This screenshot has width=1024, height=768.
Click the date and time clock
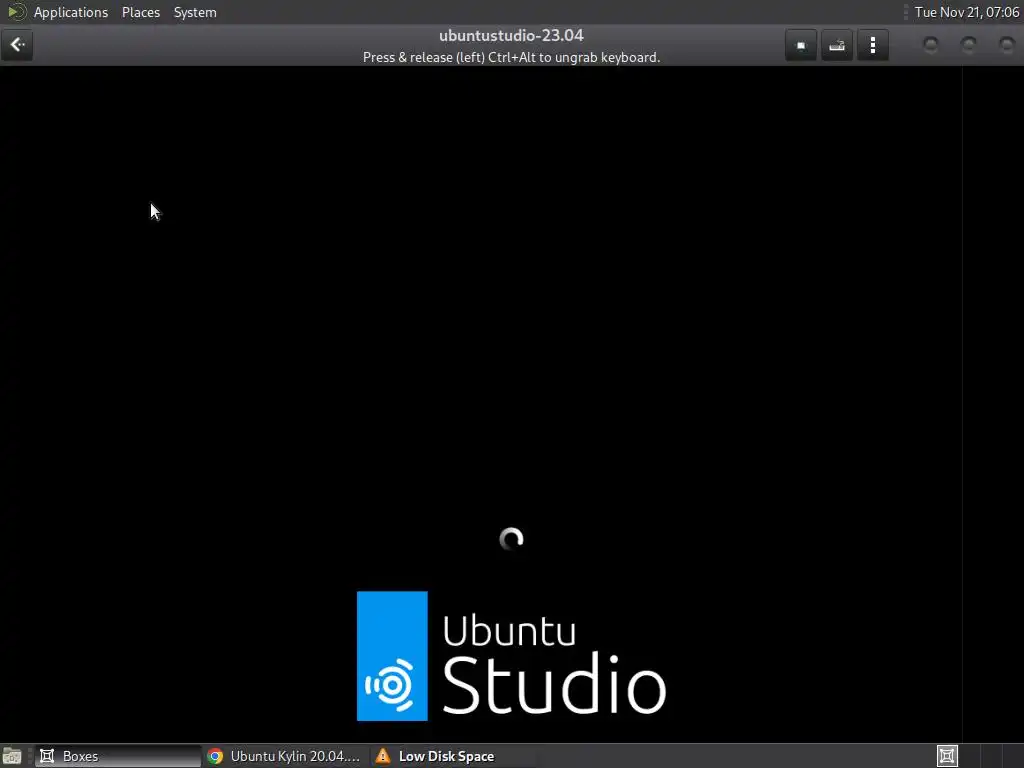(x=967, y=12)
